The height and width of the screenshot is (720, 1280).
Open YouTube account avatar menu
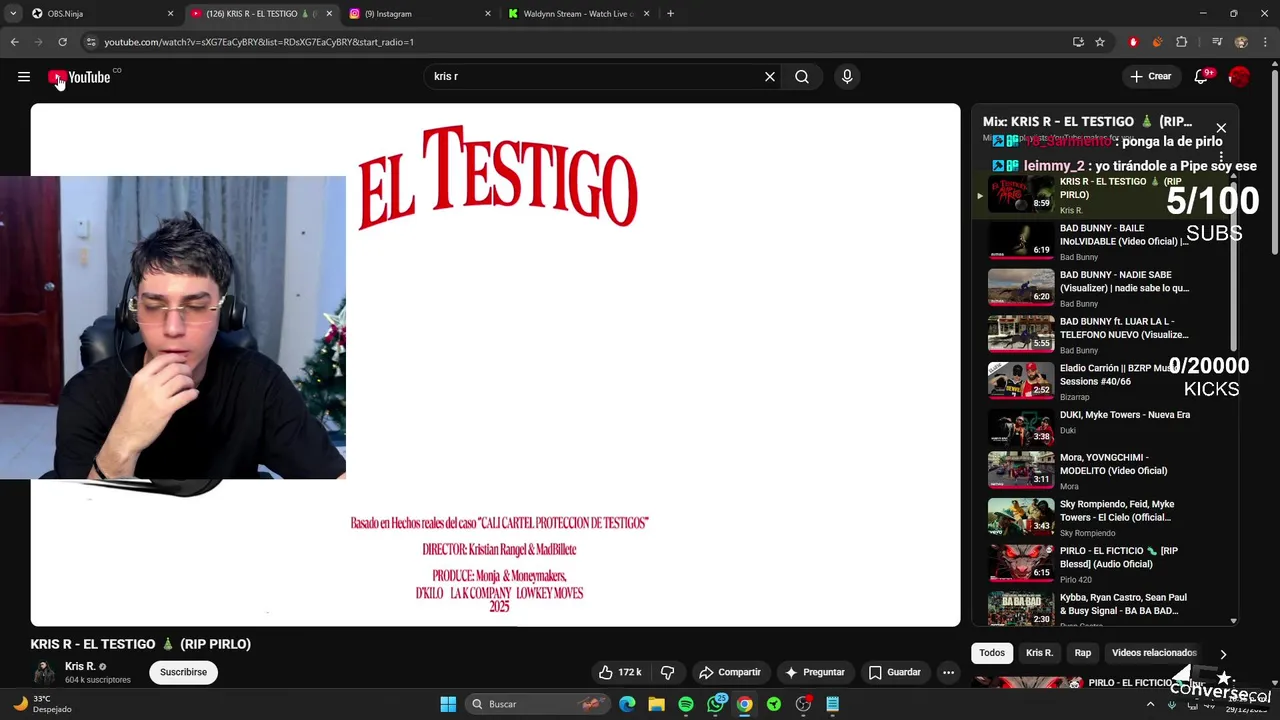[1239, 77]
